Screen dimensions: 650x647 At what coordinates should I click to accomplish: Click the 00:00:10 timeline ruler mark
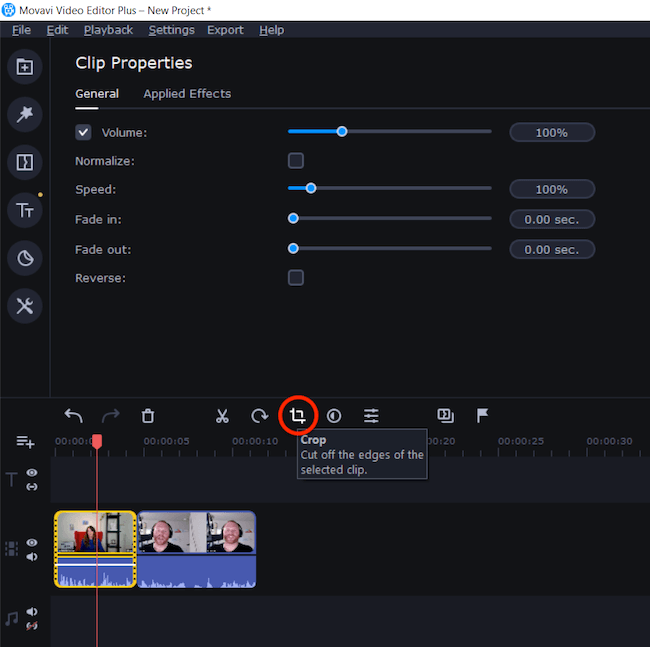tap(255, 441)
